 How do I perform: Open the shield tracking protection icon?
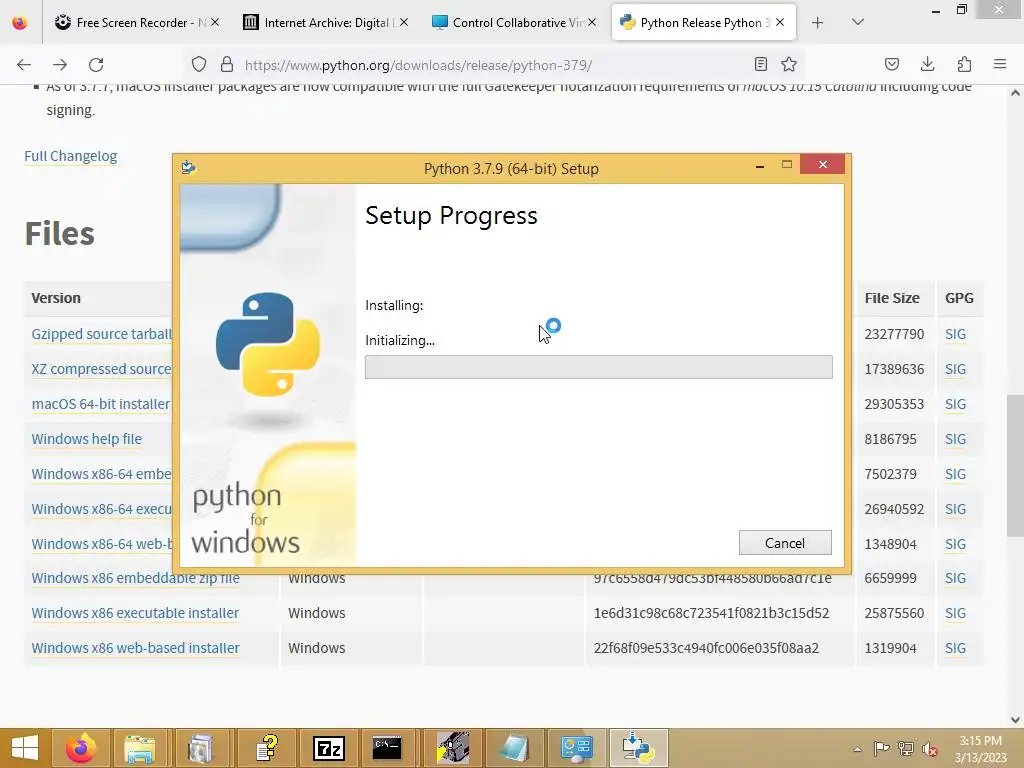(x=199, y=65)
